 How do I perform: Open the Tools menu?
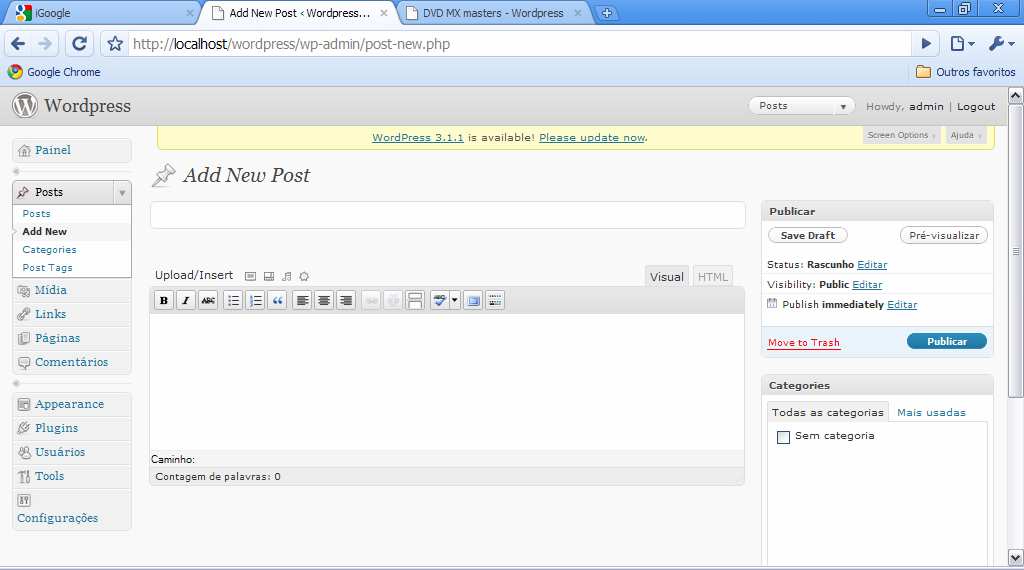[50, 476]
